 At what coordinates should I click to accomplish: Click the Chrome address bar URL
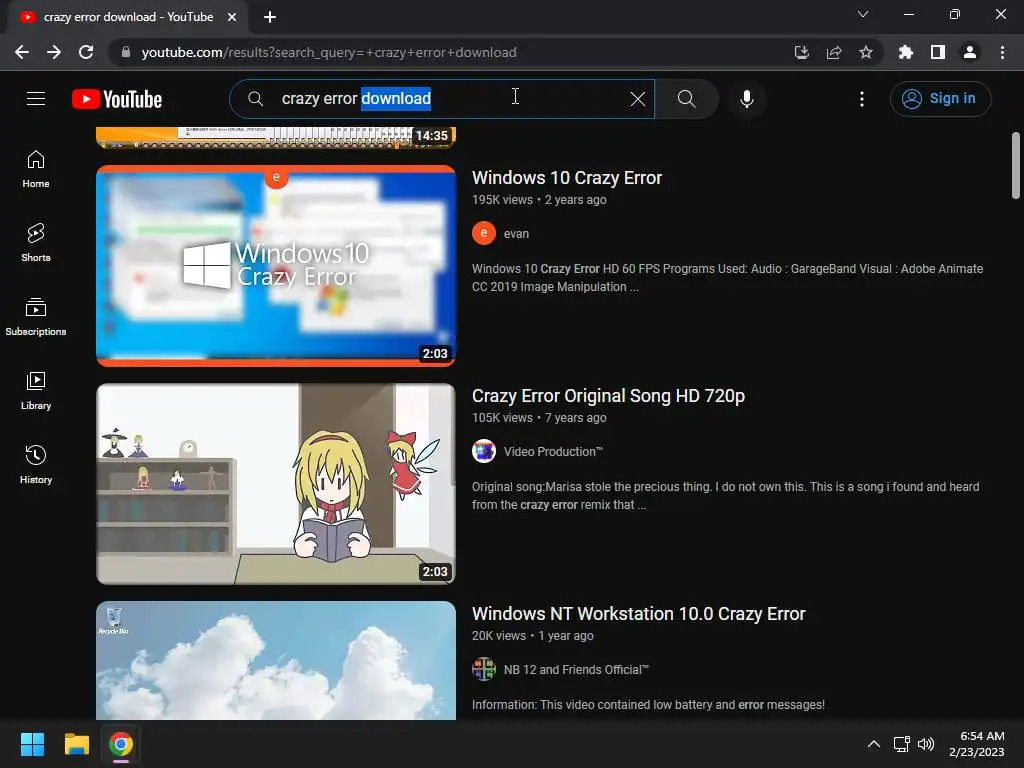click(x=329, y=52)
